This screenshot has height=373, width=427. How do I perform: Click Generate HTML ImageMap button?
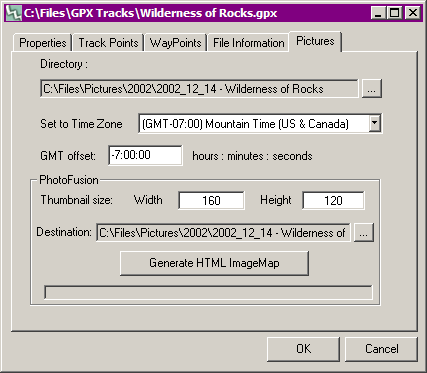point(214,263)
